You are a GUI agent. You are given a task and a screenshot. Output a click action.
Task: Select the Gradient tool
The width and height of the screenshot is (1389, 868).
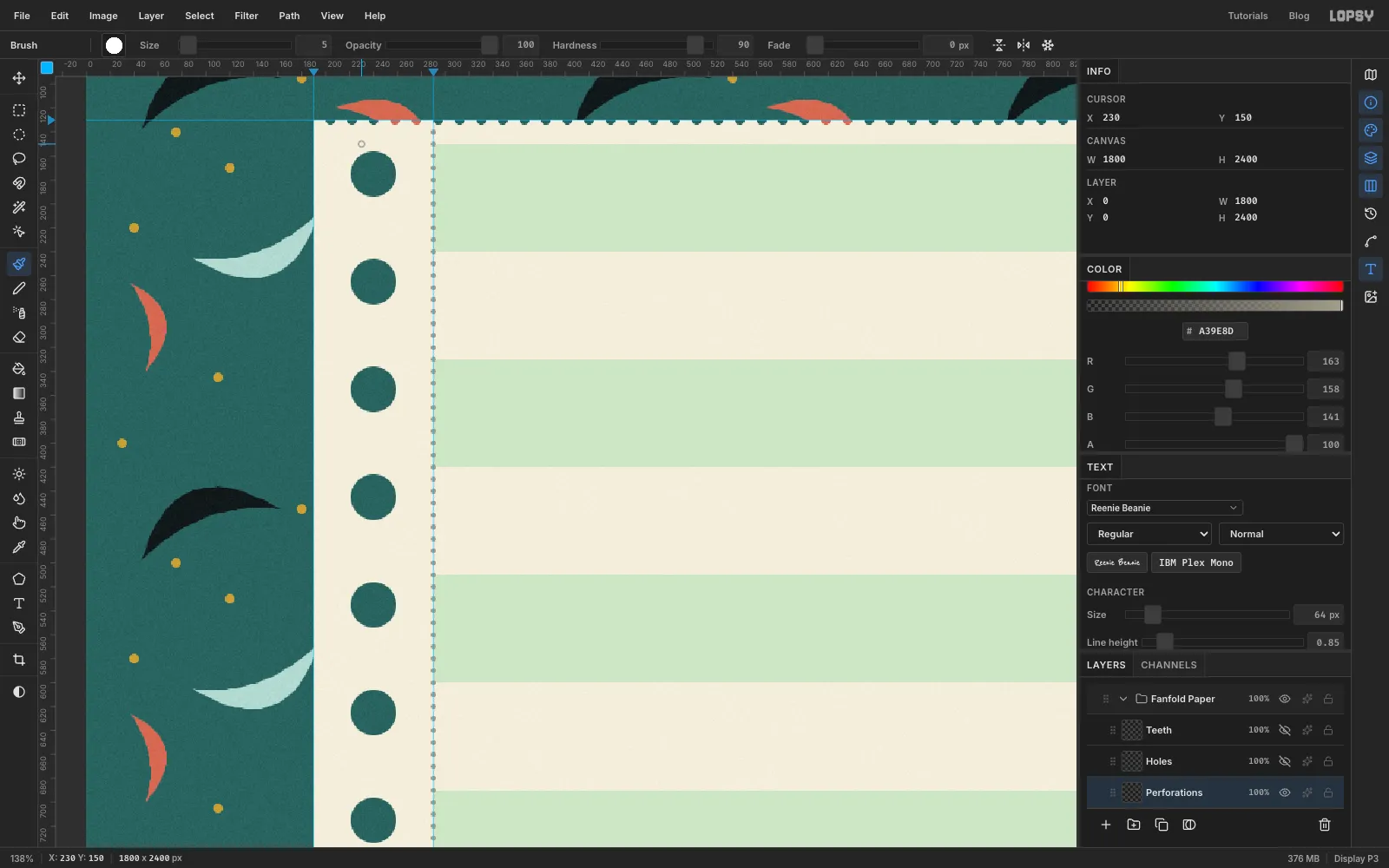(x=19, y=393)
